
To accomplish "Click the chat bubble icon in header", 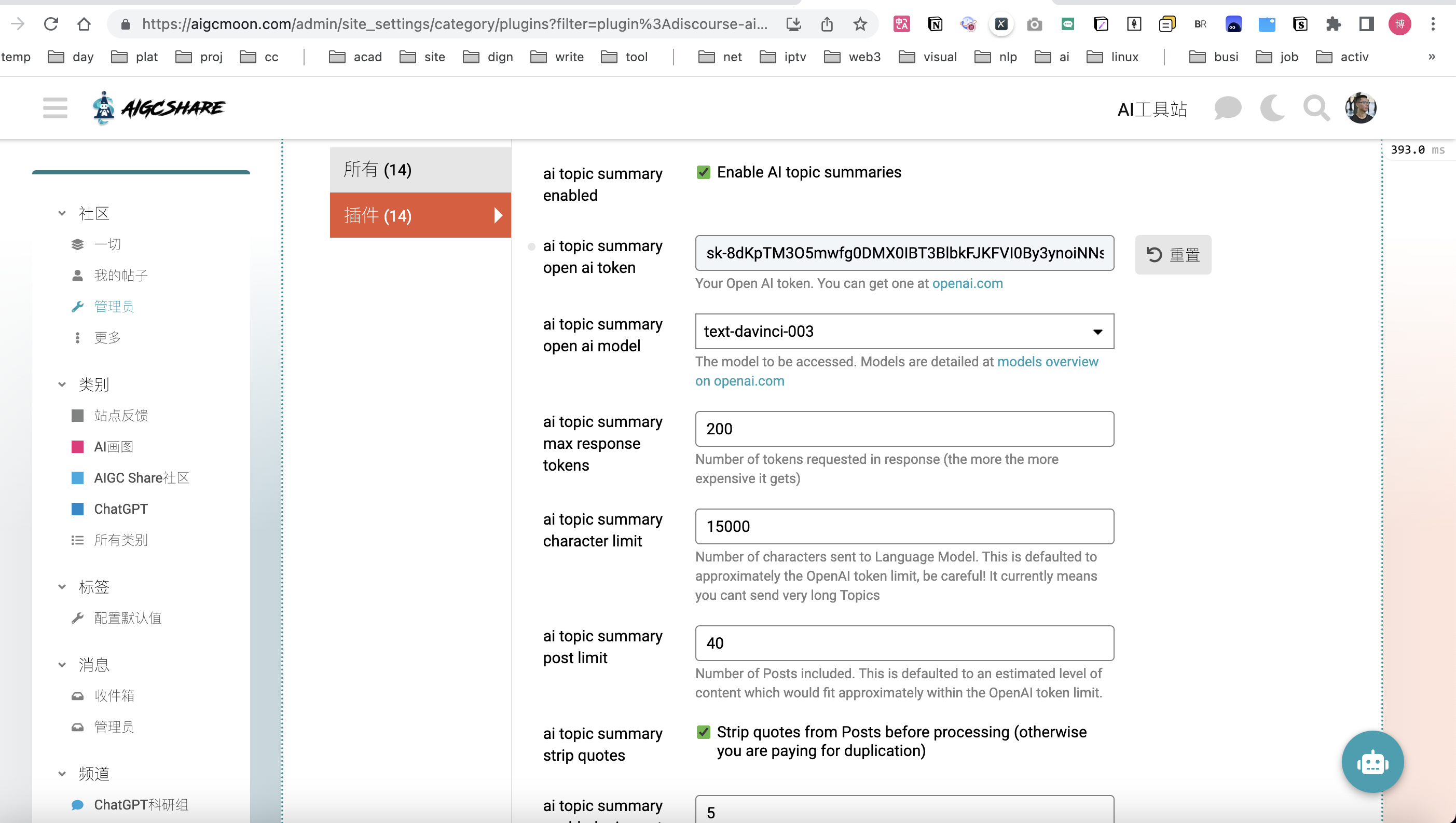I will 1228,107.
